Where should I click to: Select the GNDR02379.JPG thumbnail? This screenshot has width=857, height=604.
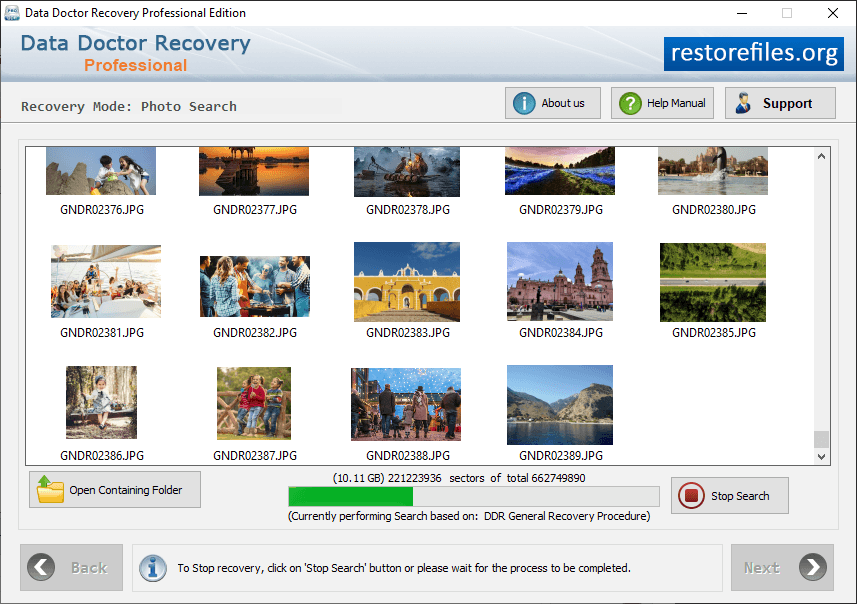coord(560,171)
